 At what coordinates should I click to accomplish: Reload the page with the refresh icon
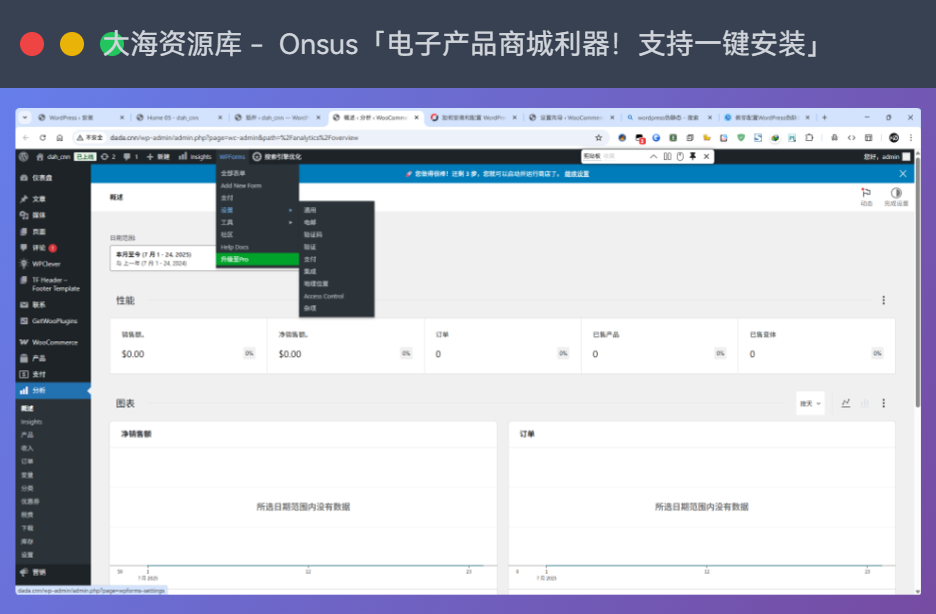(43, 138)
